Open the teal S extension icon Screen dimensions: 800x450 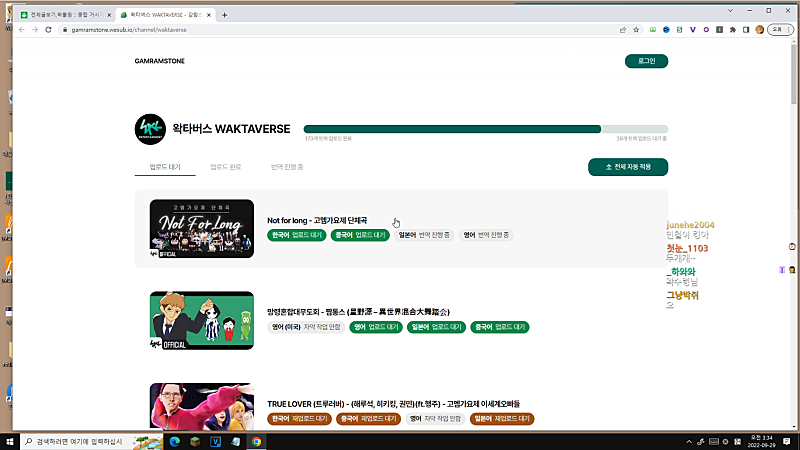pos(679,30)
